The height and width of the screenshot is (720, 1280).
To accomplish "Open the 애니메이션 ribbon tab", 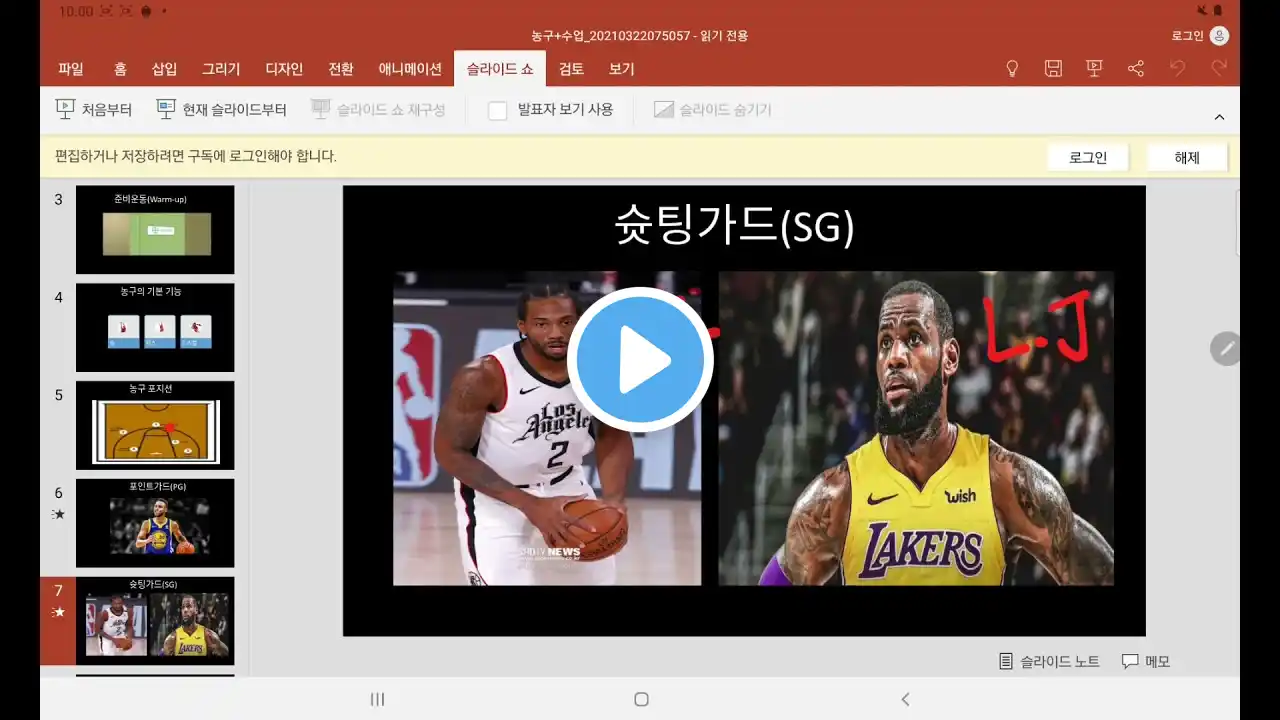I will tap(410, 69).
